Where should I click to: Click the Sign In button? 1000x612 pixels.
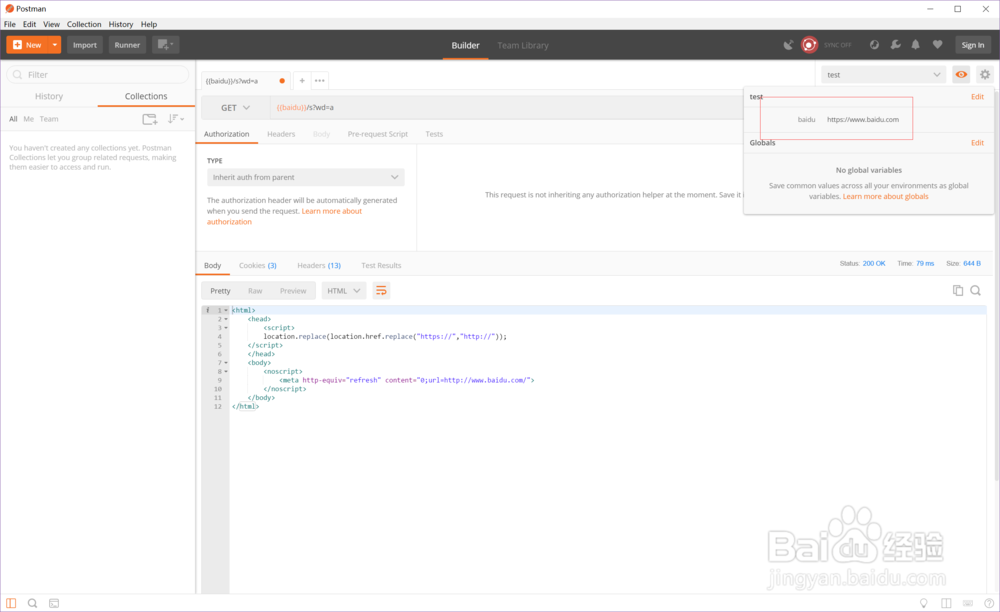pos(973,45)
